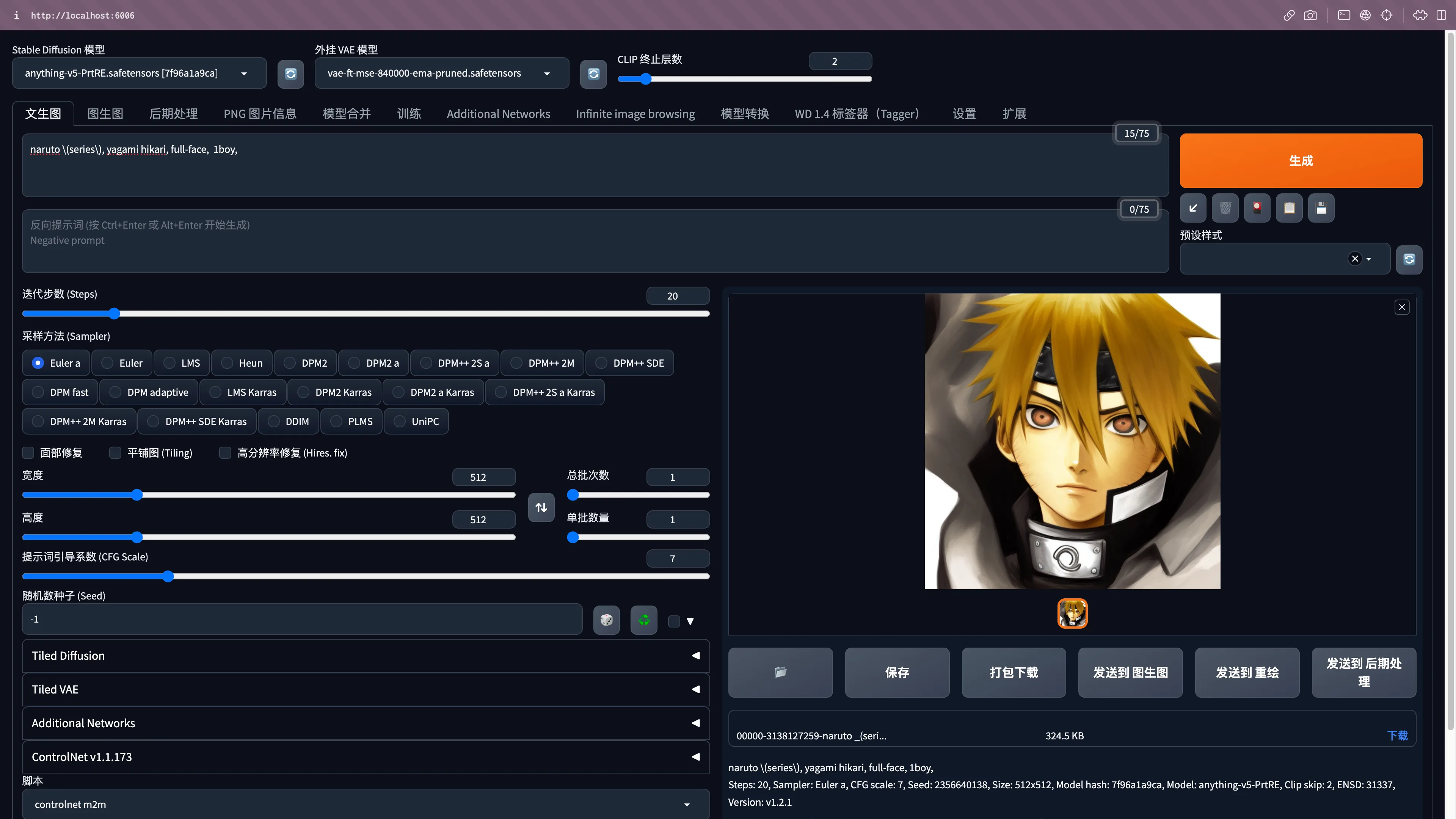The width and height of the screenshot is (1456, 819).
Task: Adjust the CLIP skip slider
Action: tap(744, 78)
